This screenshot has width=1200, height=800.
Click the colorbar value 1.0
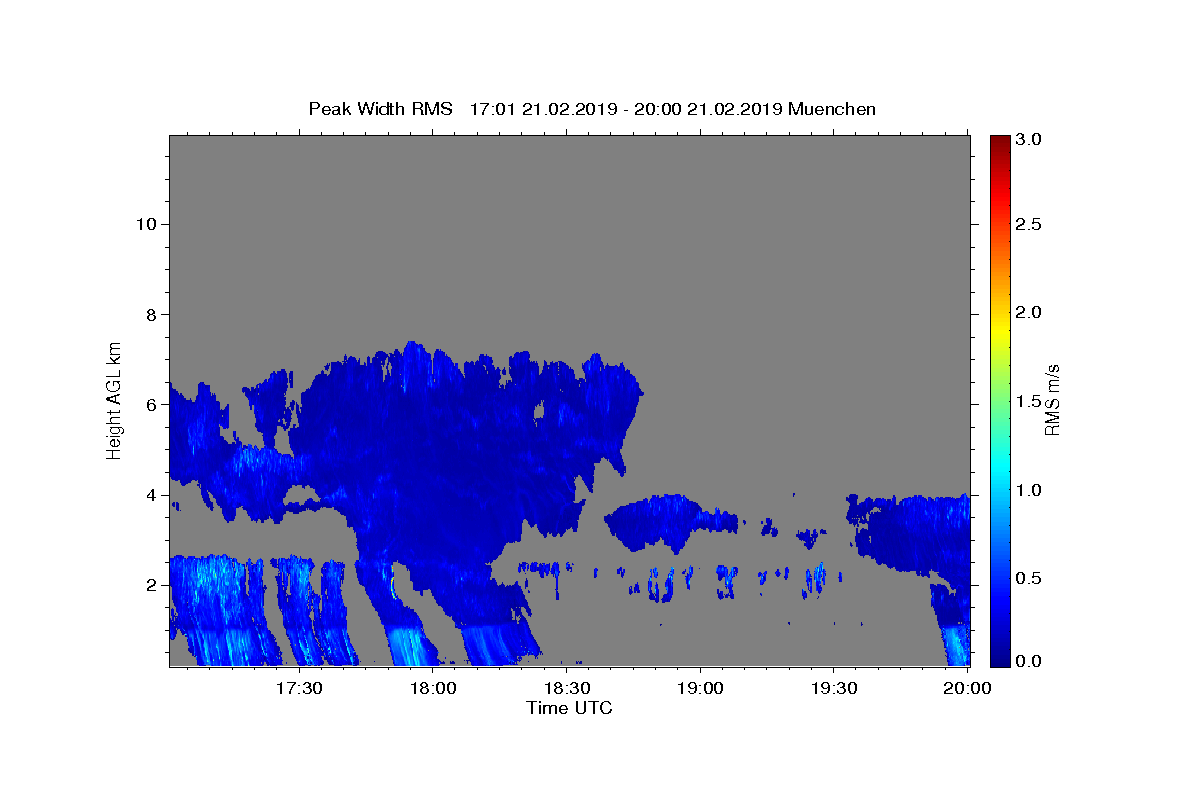(1029, 490)
